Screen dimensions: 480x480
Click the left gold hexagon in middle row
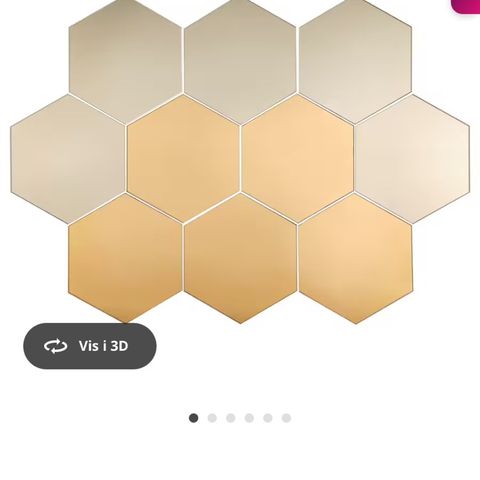coord(183,159)
